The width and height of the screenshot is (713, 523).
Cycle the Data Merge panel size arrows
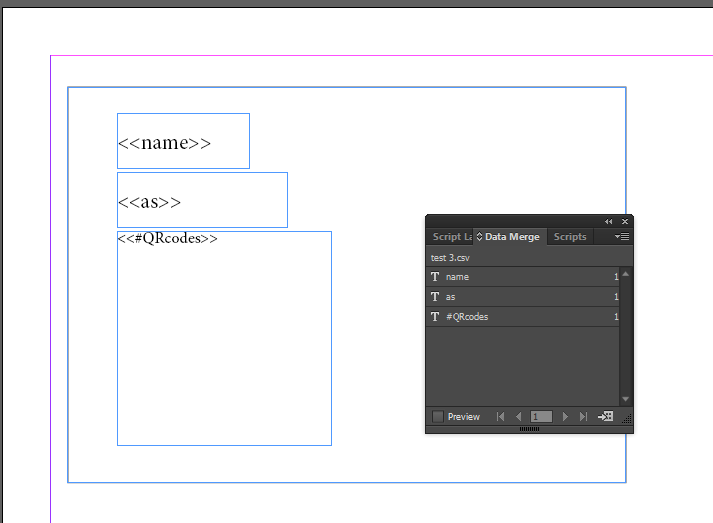(x=479, y=237)
